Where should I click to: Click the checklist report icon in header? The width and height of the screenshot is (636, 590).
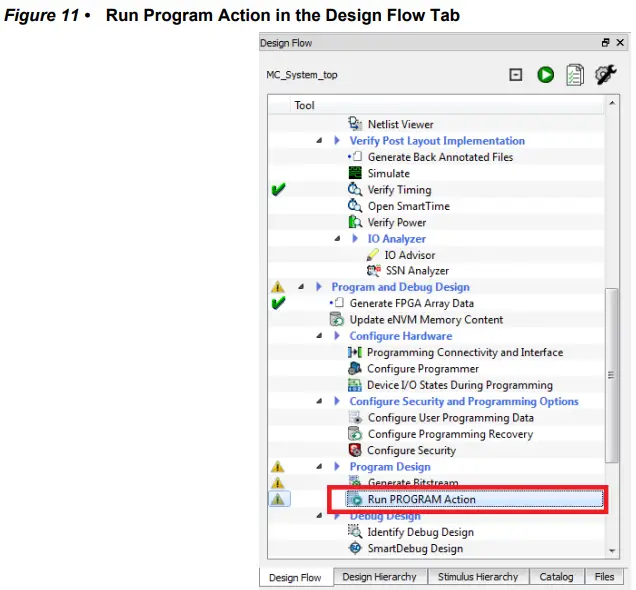[575, 75]
